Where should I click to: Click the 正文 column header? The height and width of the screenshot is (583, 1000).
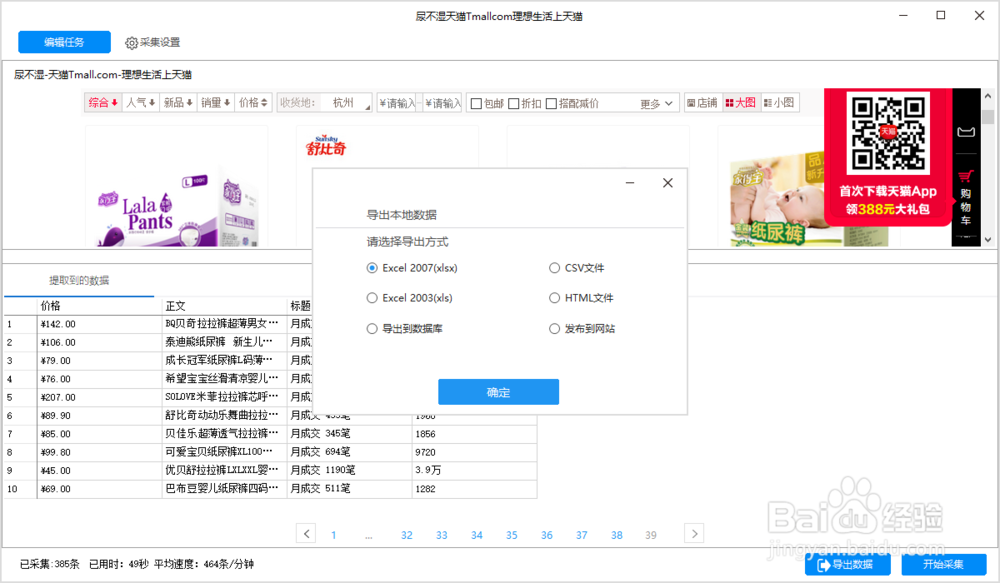pos(224,306)
